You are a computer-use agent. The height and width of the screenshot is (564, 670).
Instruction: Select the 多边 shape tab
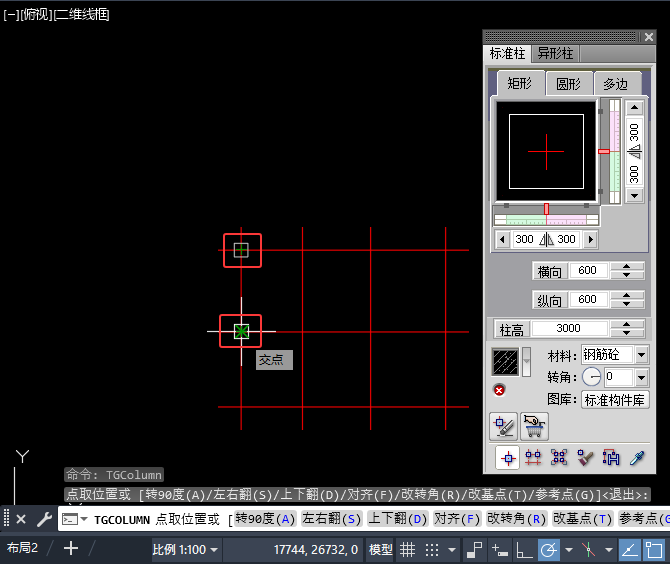pyautogui.click(x=617, y=84)
